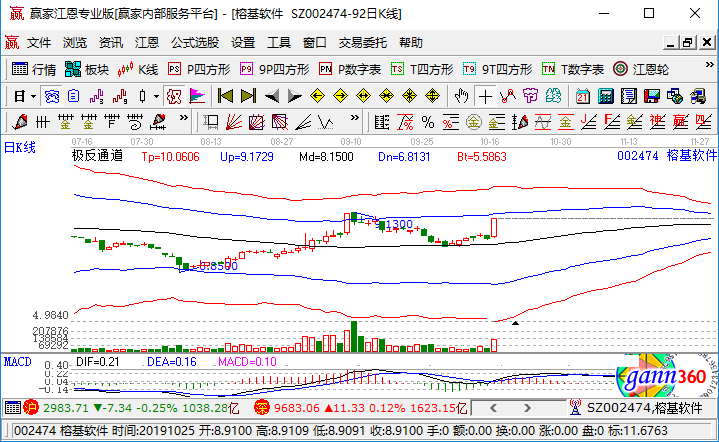Viewport: 719px width, 442px height.
Task: Open the 浏览 menu
Action: click(75, 43)
